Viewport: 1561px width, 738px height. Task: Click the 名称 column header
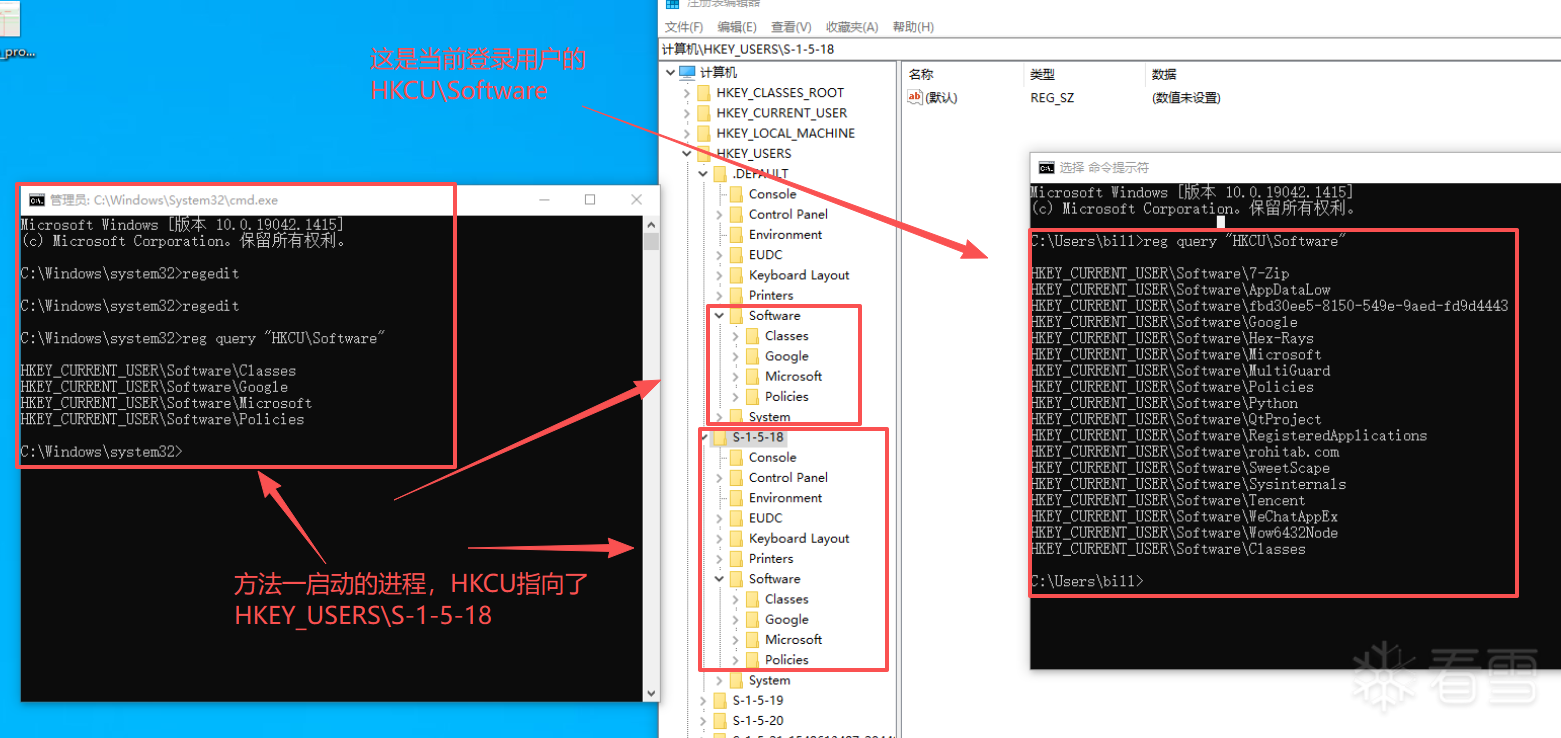[x=921, y=74]
